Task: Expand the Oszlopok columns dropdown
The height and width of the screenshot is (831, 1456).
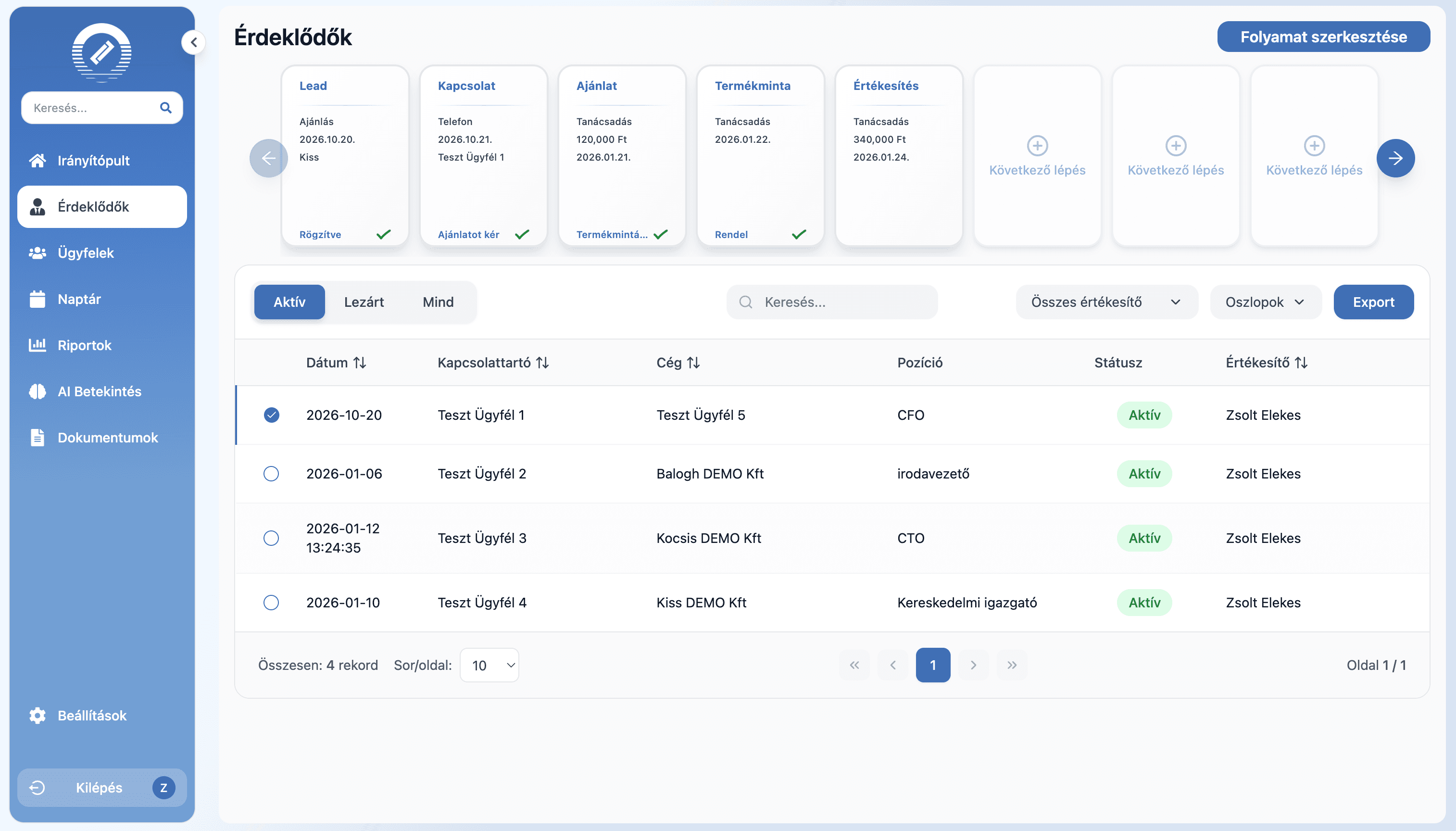Action: pos(1265,302)
